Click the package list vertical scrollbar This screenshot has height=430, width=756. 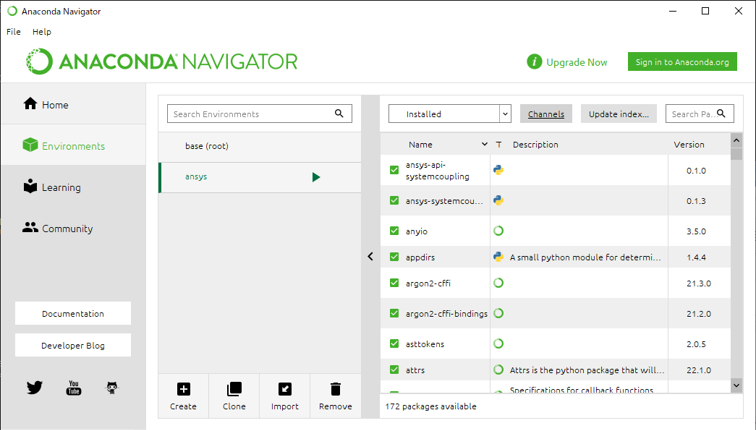tap(737, 260)
